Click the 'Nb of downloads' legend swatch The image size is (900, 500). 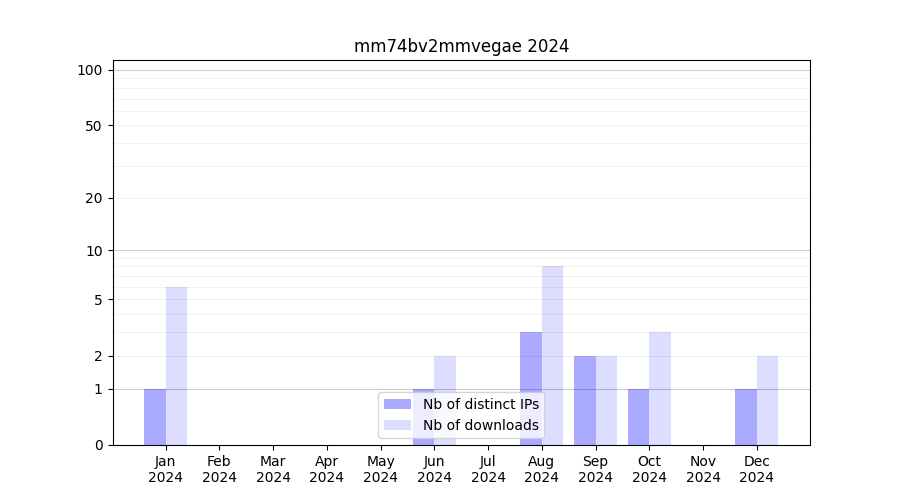(x=397, y=425)
